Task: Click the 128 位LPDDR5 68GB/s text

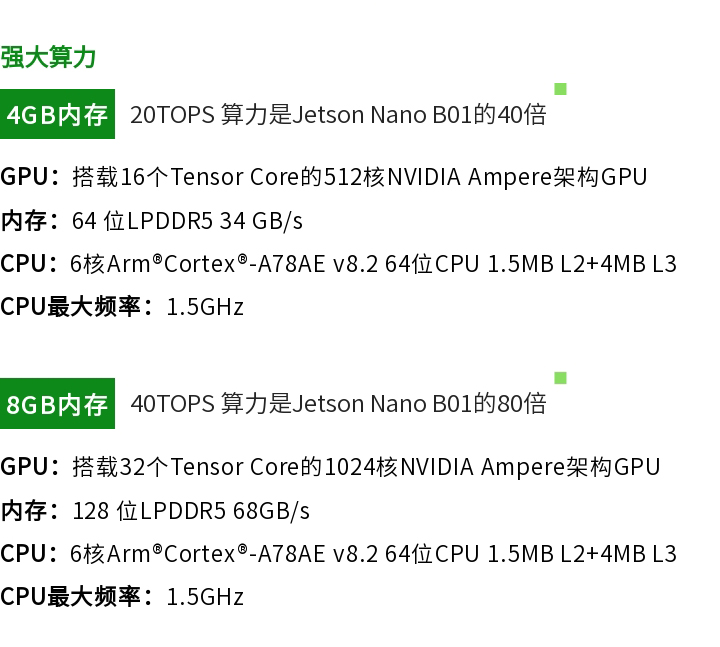Action: click(191, 510)
